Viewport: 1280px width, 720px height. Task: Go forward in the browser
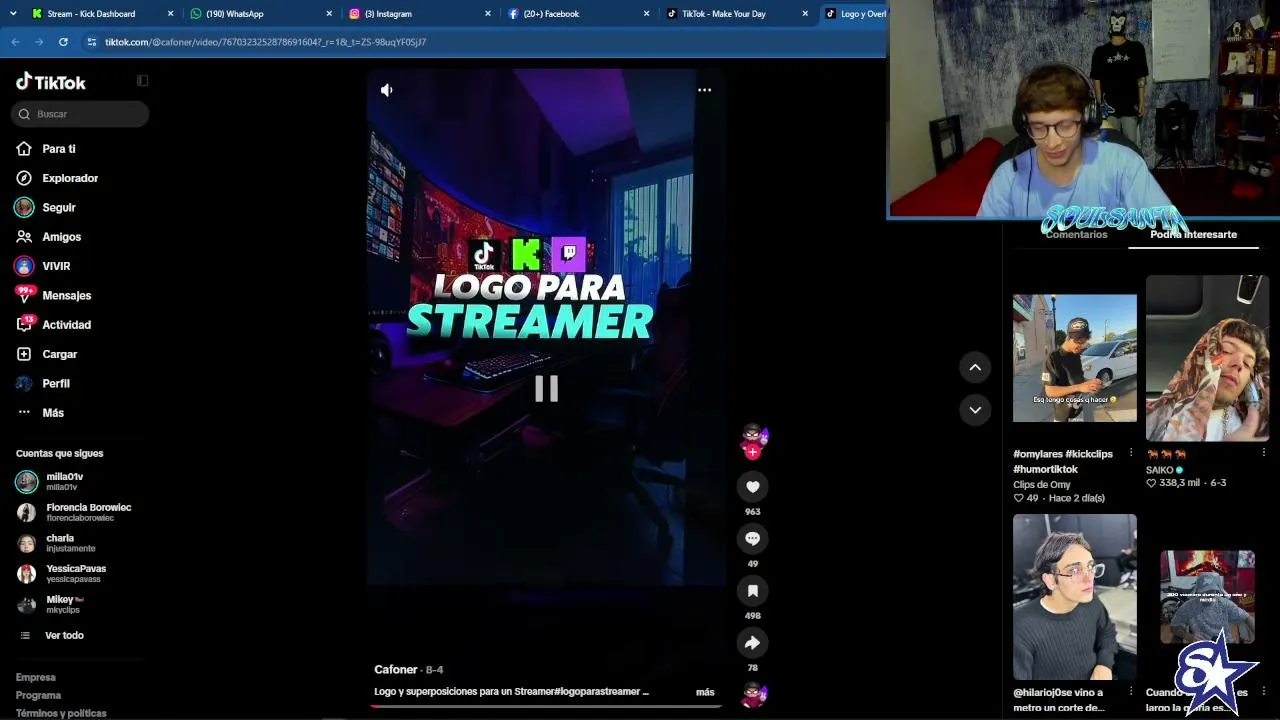coord(39,42)
